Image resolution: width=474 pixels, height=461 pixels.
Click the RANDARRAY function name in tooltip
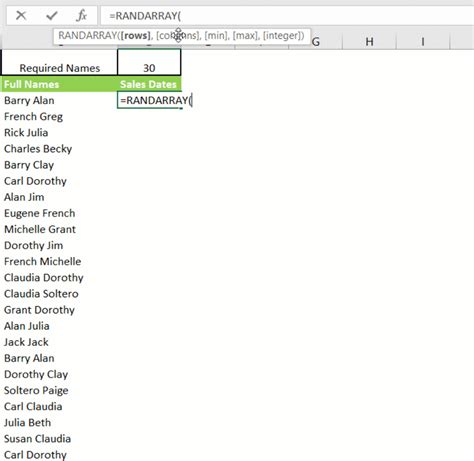(88, 35)
